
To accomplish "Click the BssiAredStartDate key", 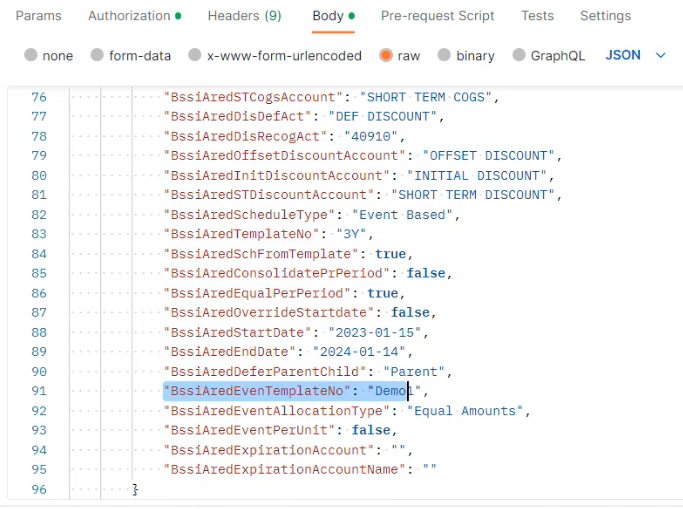I will click(x=237, y=332).
